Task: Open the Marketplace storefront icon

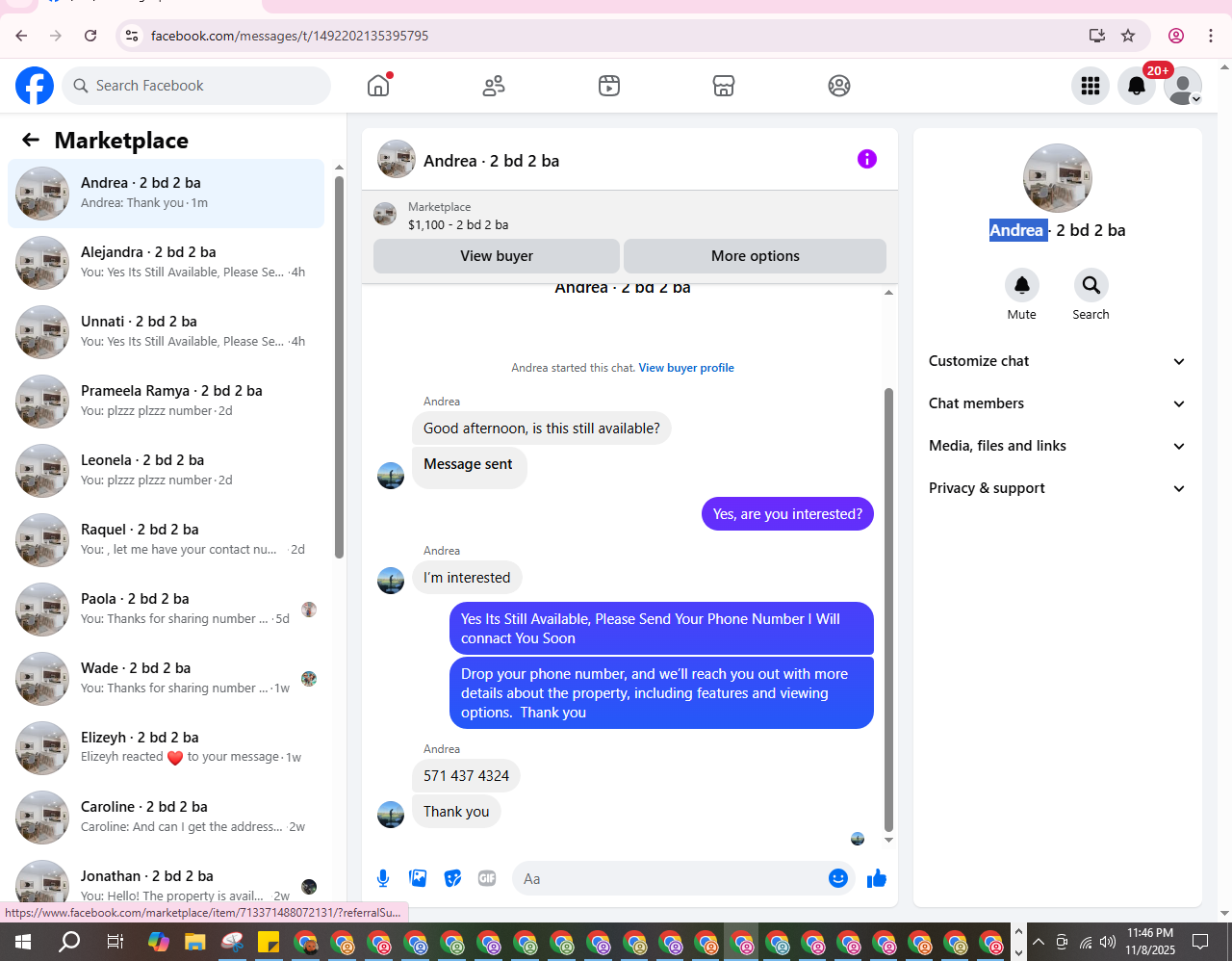Action: pos(724,86)
